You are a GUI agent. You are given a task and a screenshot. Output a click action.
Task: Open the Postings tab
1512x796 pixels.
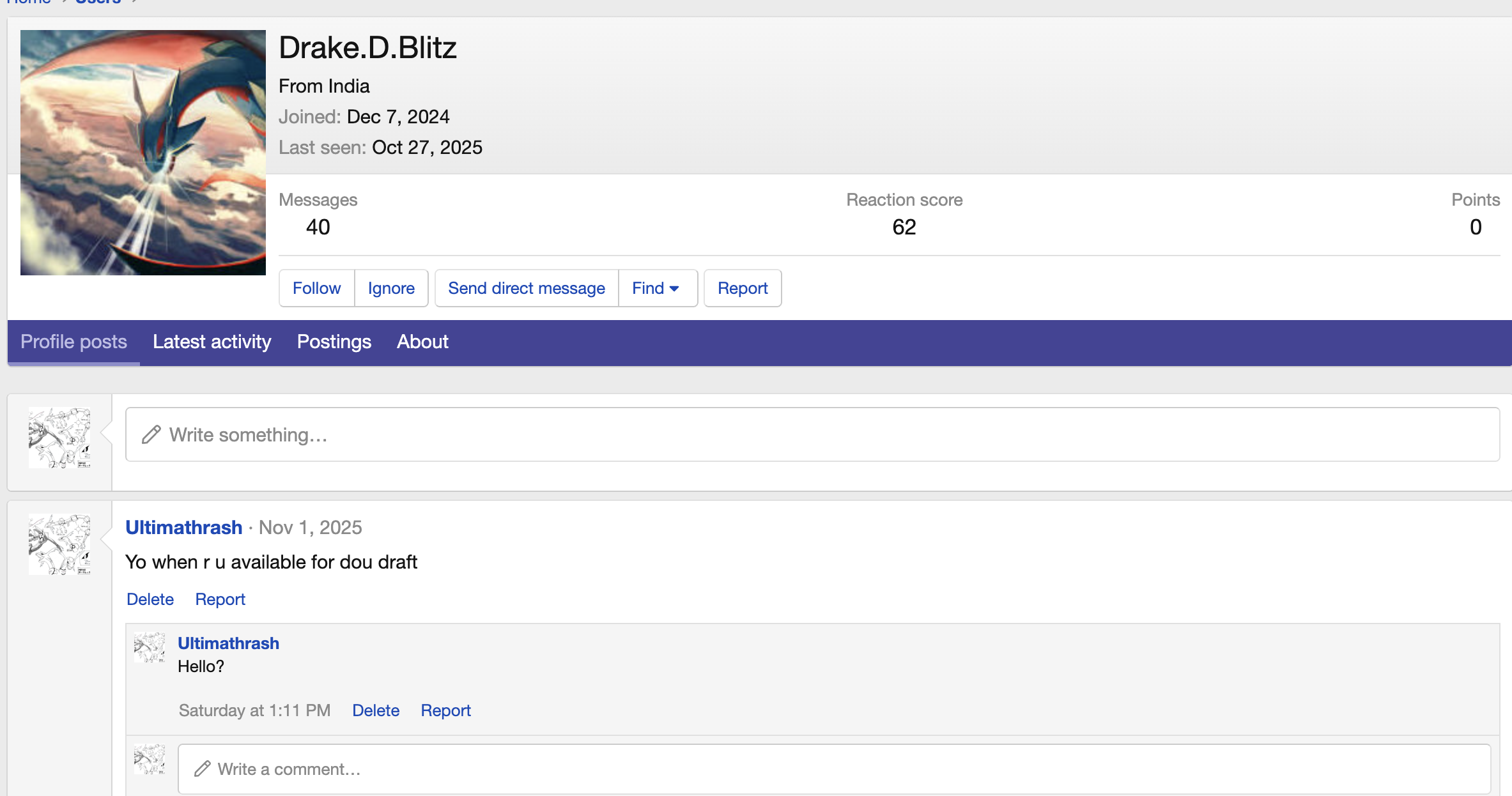coord(334,342)
